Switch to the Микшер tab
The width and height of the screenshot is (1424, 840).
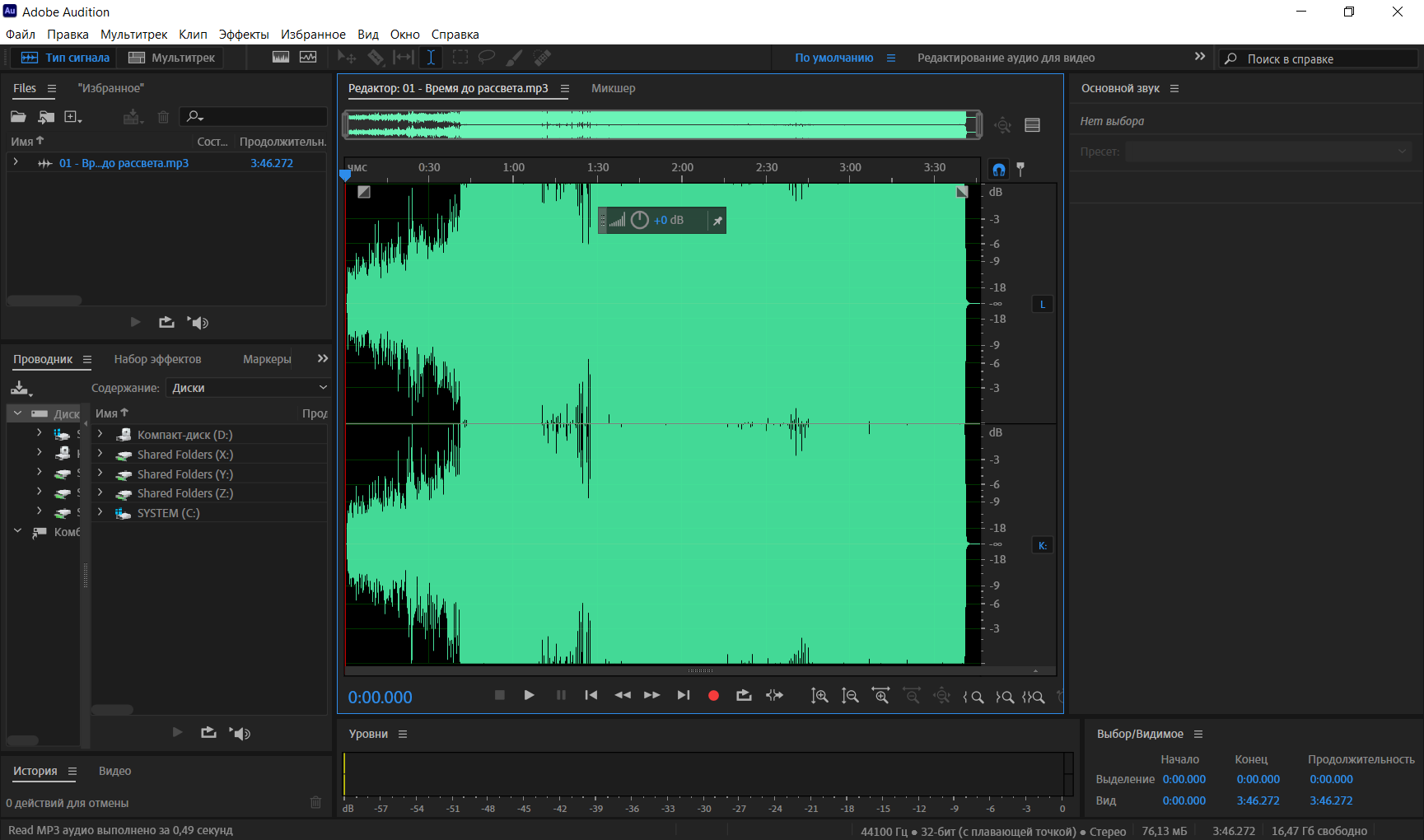[614, 88]
